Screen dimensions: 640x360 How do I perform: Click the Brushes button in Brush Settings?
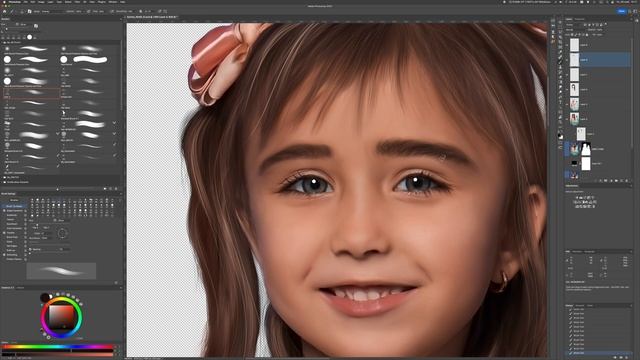click(x=15, y=200)
